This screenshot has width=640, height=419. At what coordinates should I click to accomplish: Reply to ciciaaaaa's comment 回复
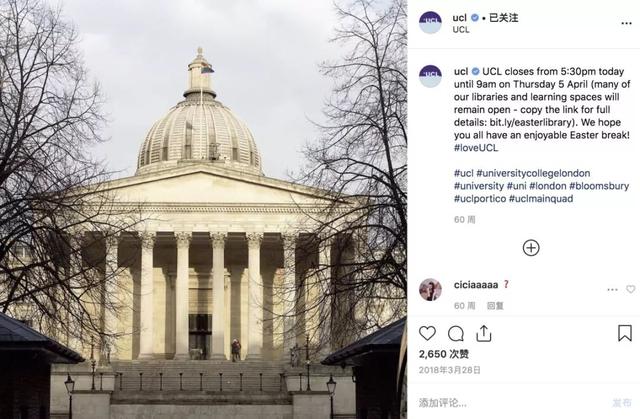495,306
